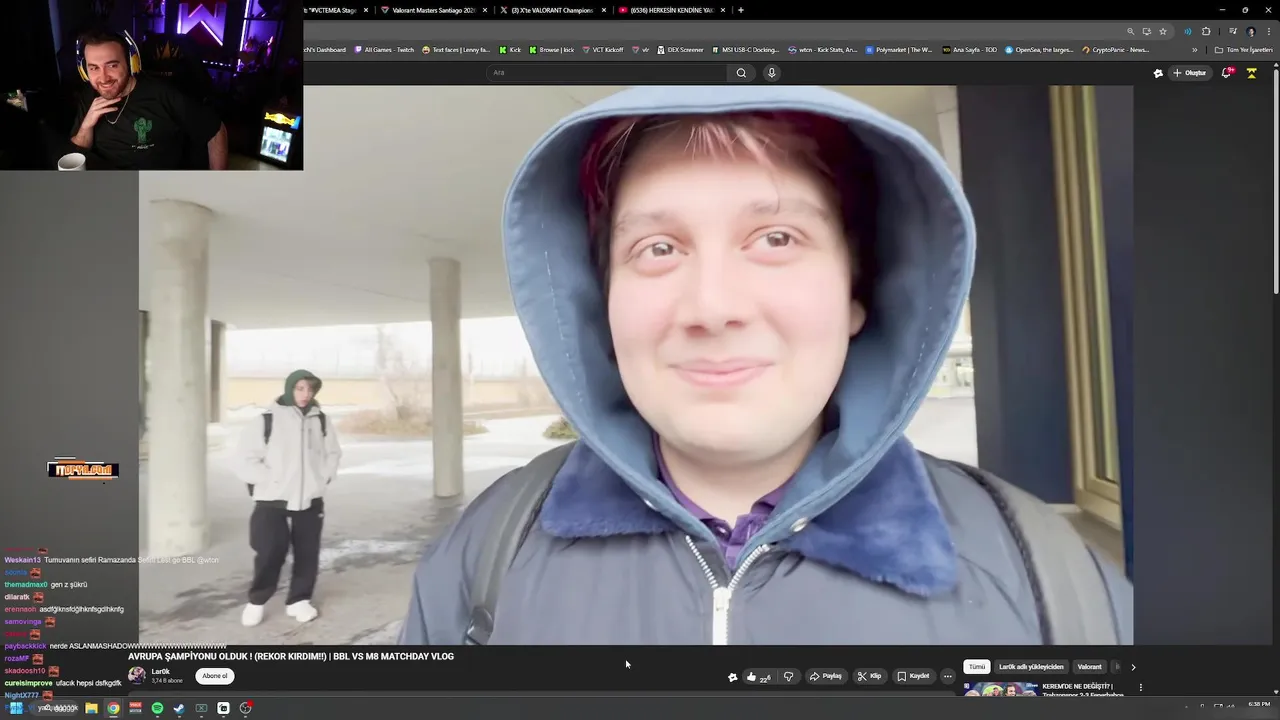Viewport: 1280px width, 720px height.
Task: Open a new browser tab
Action: click(x=741, y=10)
